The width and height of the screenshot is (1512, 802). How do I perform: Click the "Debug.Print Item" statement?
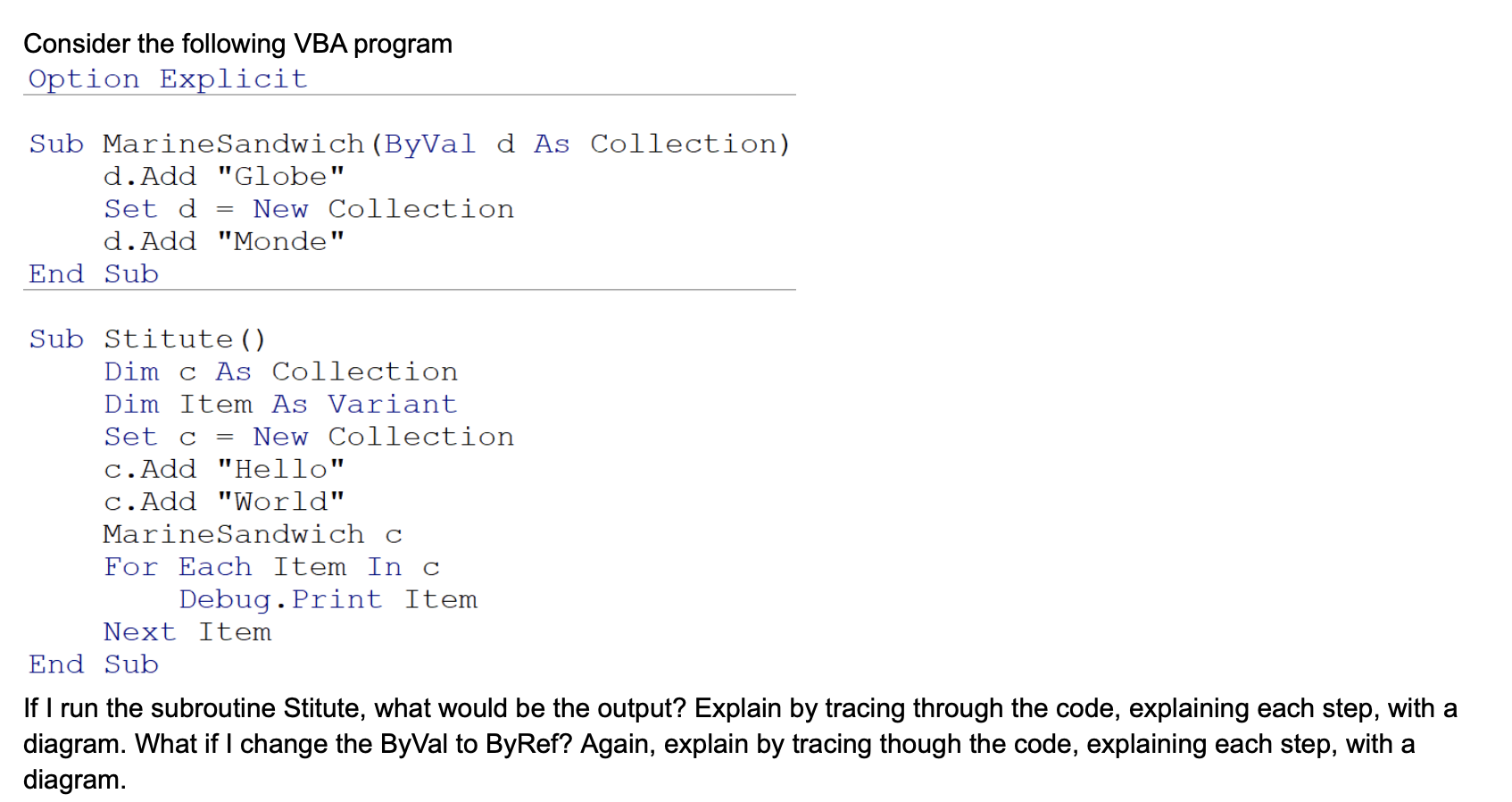coord(328,599)
